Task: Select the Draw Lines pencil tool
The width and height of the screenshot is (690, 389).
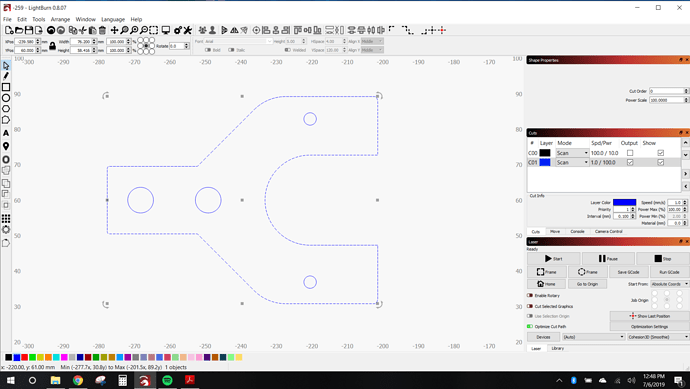Action: pos(6,76)
